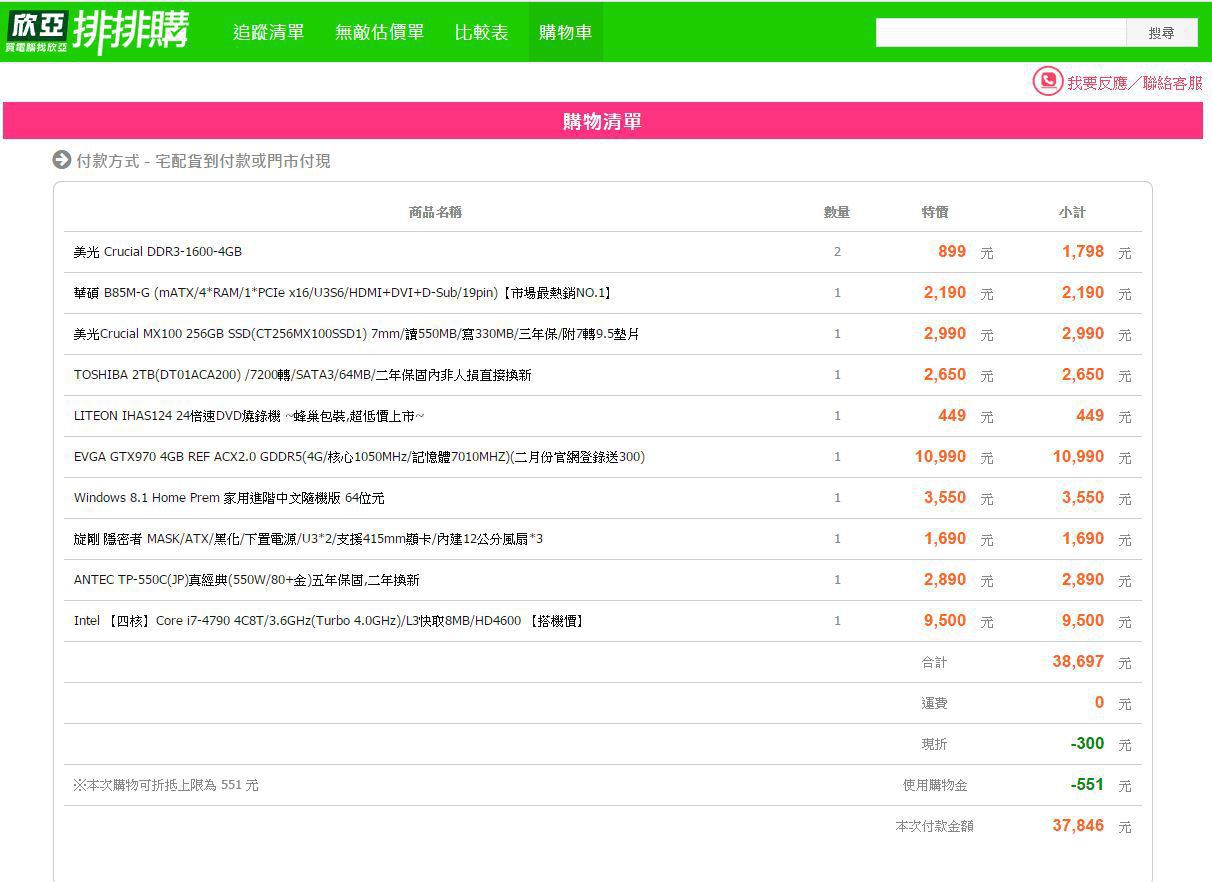Open the 追蹤清單 menu item
The width and height of the screenshot is (1212, 882).
coord(269,32)
